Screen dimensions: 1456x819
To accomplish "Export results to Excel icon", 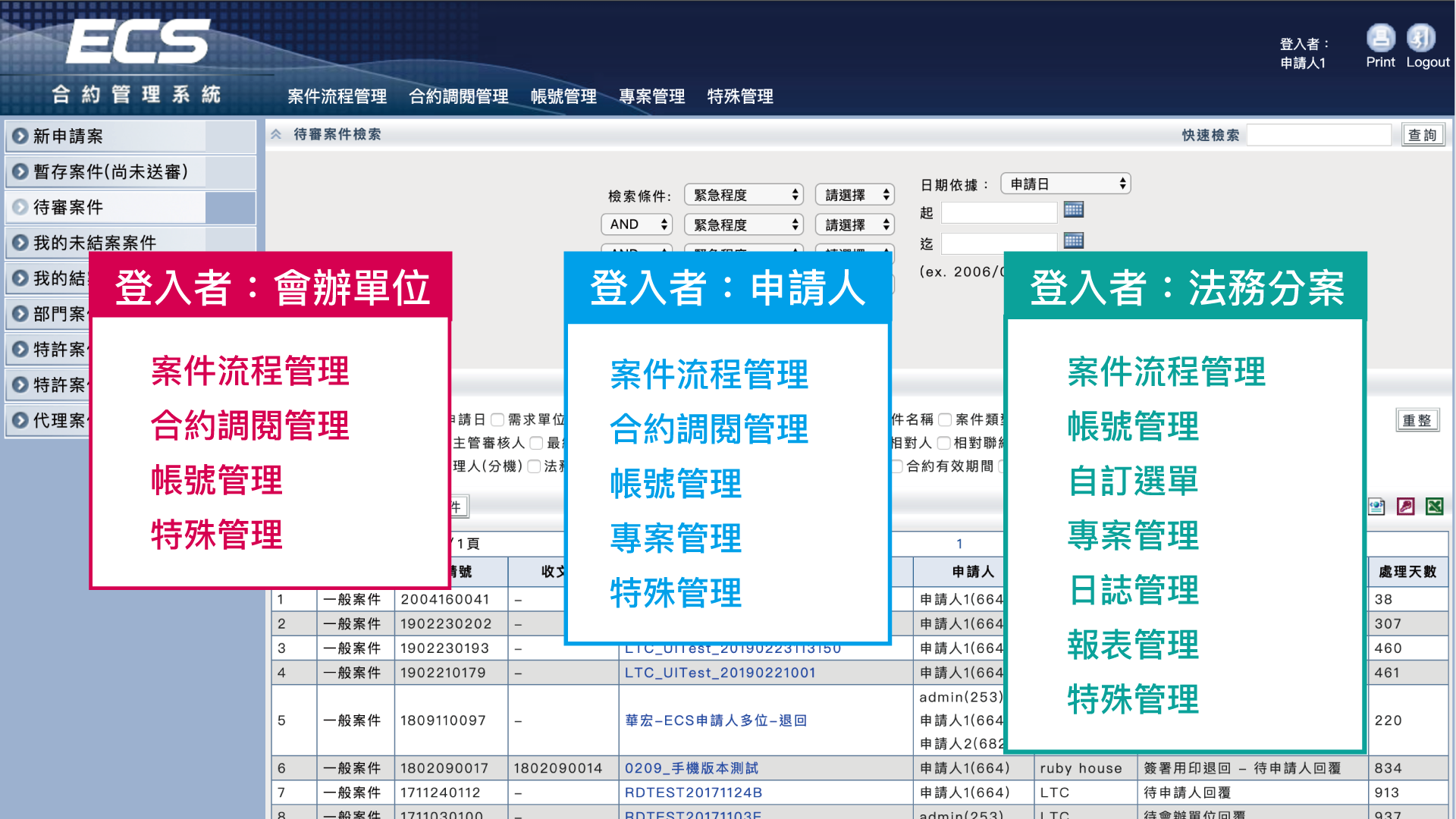I will pos(1435,507).
